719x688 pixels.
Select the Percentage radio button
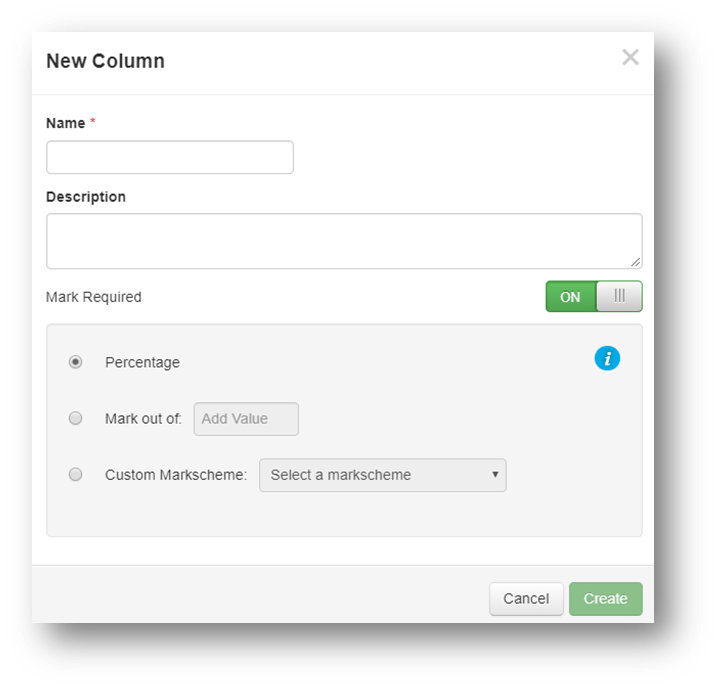[x=75, y=362]
